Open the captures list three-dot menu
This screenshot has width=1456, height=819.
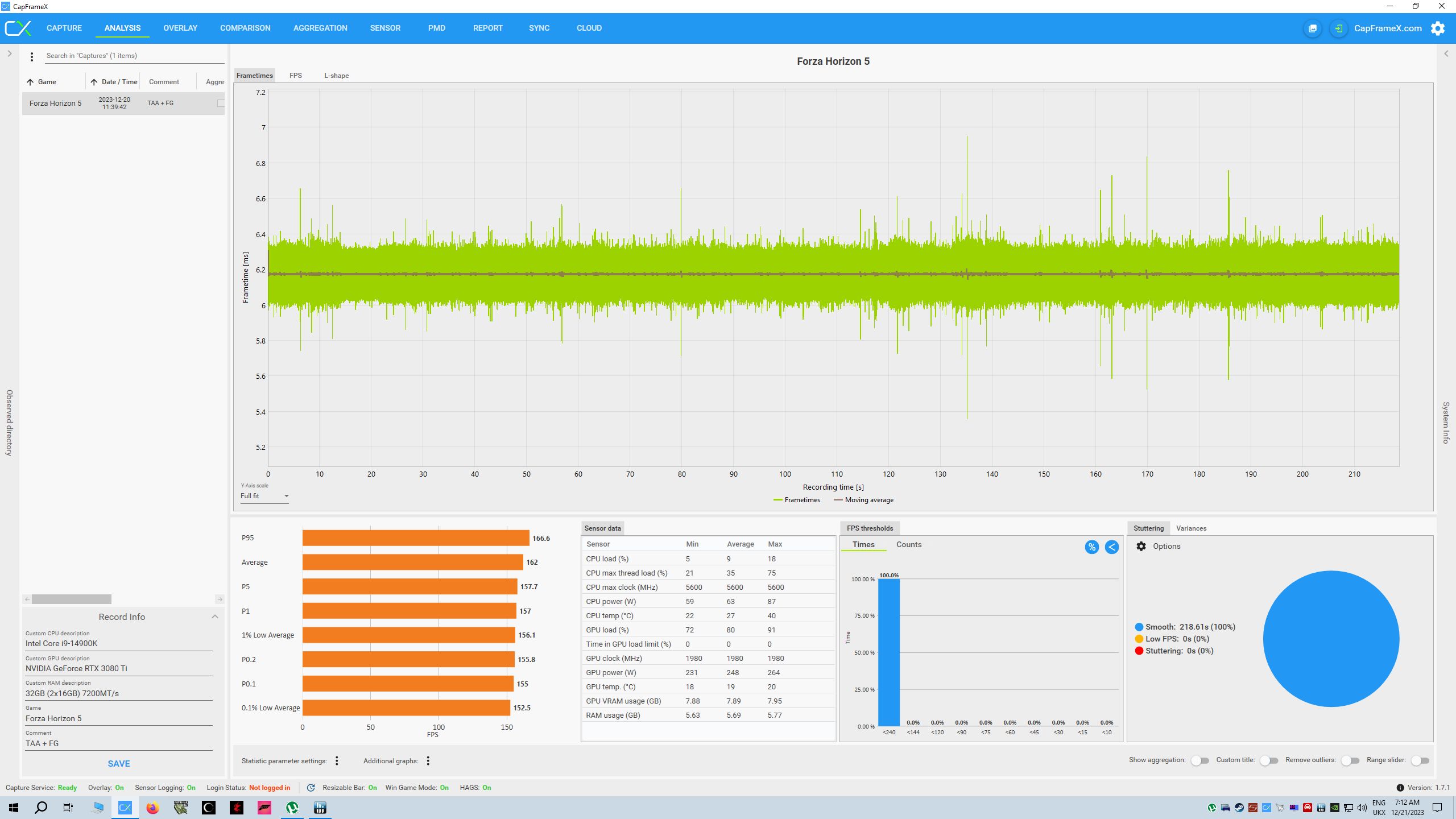coord(32,56)
